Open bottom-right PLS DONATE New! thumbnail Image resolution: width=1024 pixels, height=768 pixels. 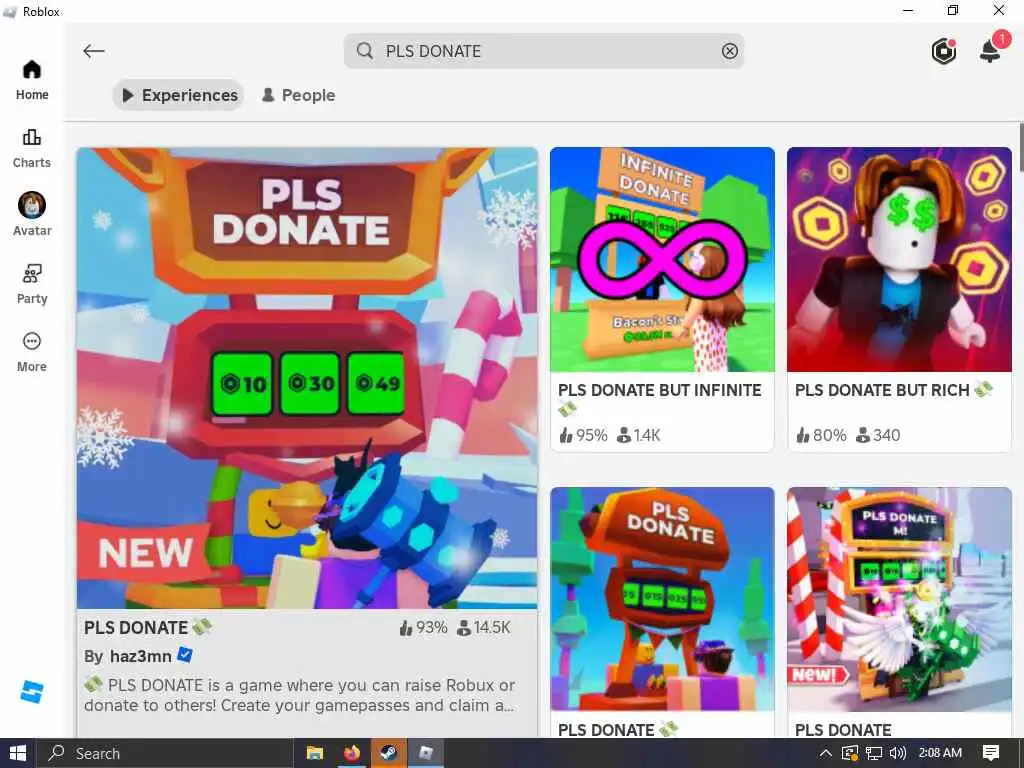click(899, 599)
